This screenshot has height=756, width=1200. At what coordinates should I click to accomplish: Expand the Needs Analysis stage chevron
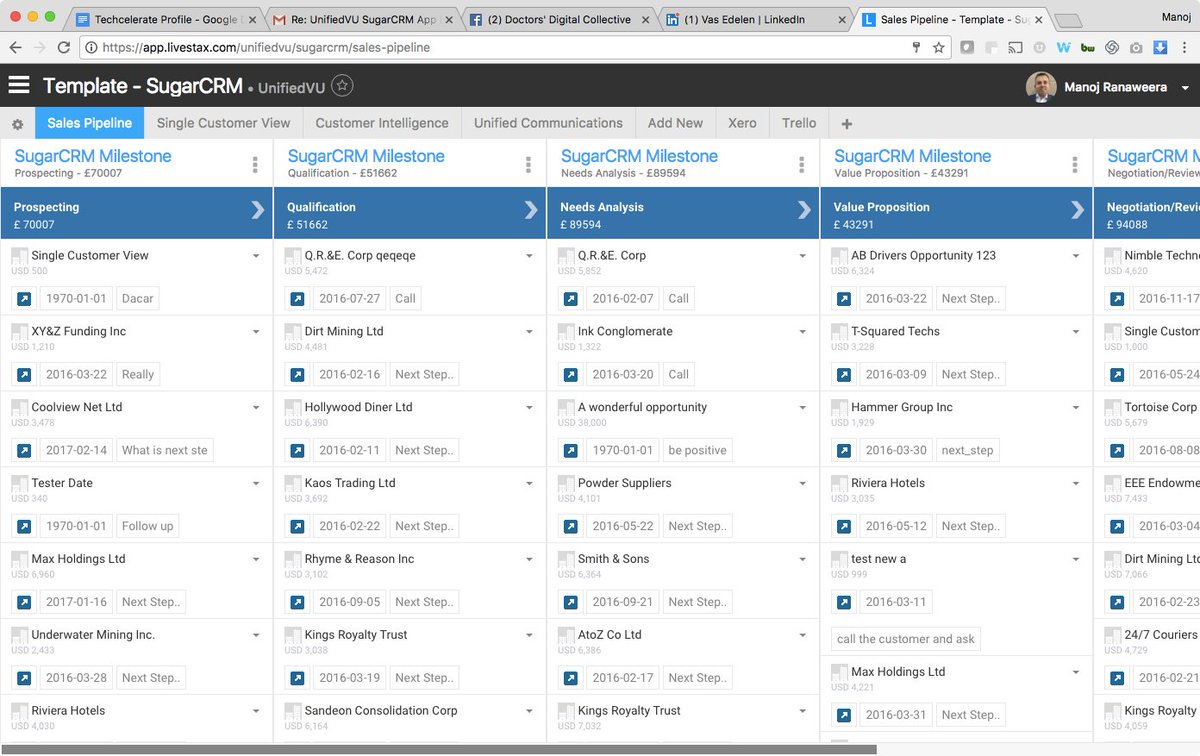coord(804,209)
